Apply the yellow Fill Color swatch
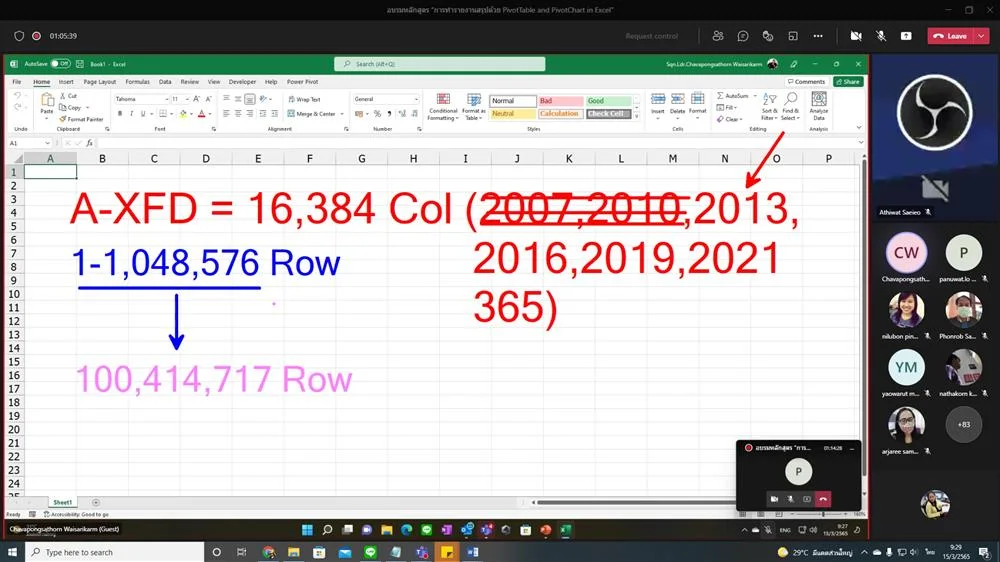The width and height of the screenshot is (1000, 562). (x=183, y=114)
